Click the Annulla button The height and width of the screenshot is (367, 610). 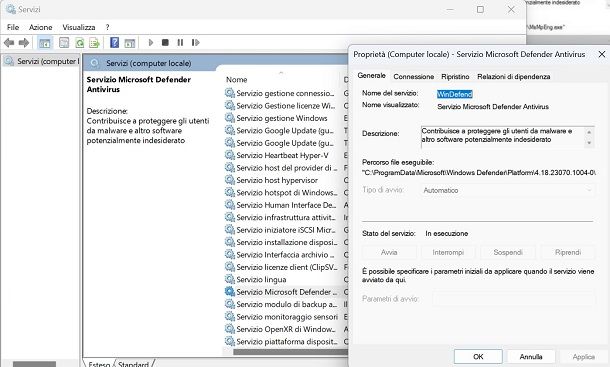click(x=531, y=356)
